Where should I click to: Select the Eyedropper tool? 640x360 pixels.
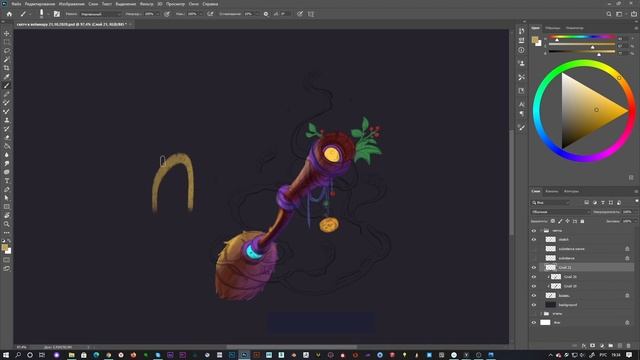tap(7, 77)
